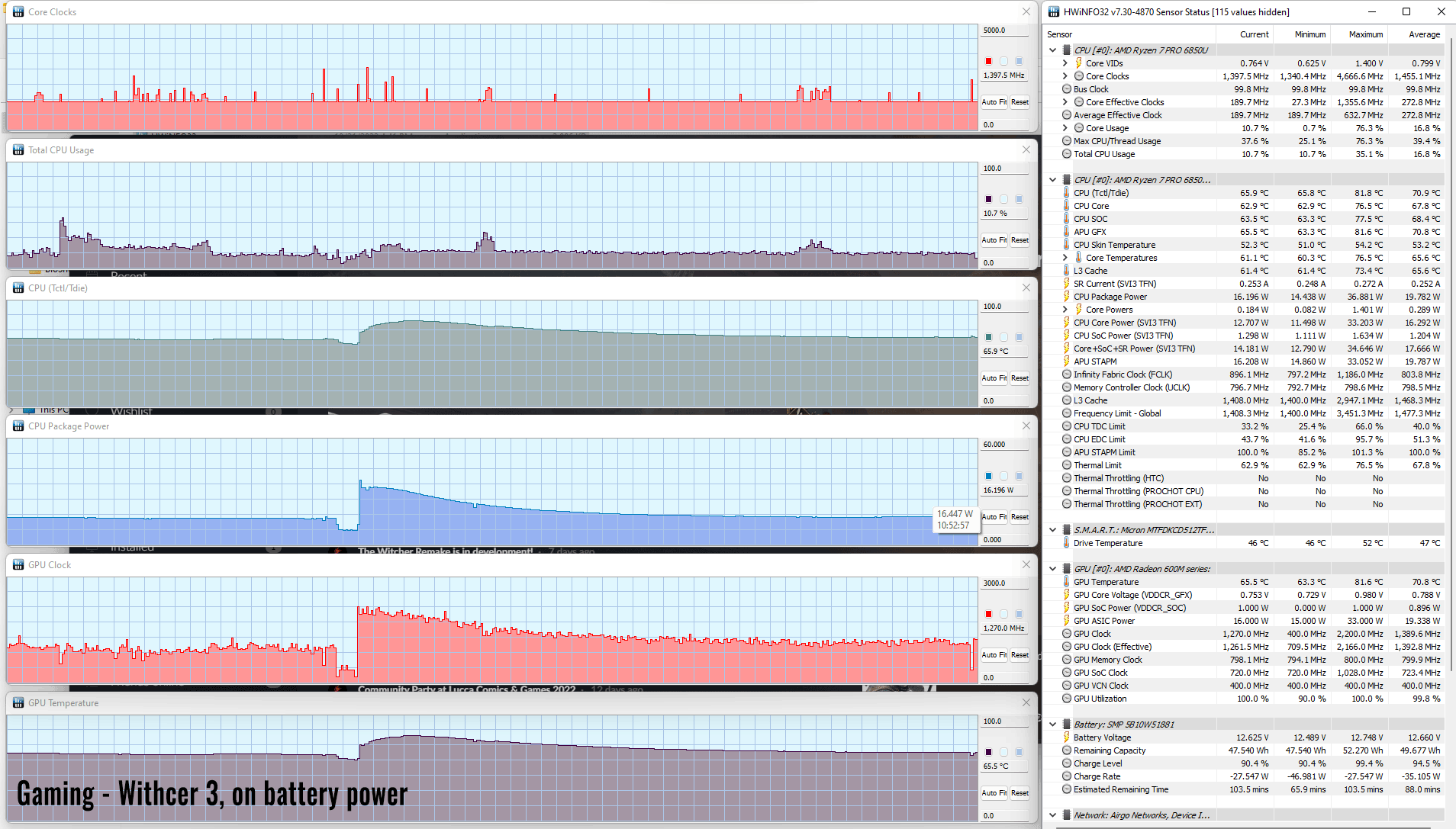
Task: Expand the Core Effective Clocks row
Action: pyautogui.click(x=1065, y=102)
